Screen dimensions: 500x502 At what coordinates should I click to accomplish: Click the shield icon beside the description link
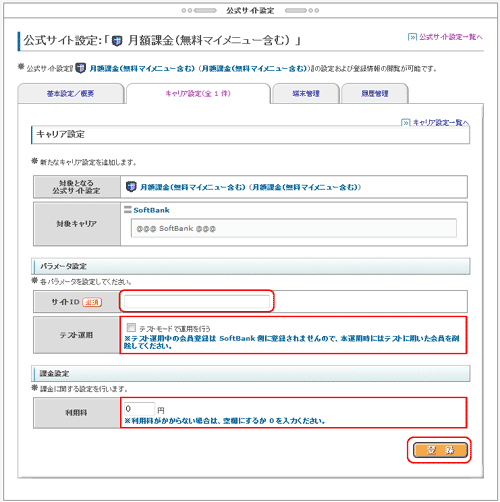tap(80, 68)
